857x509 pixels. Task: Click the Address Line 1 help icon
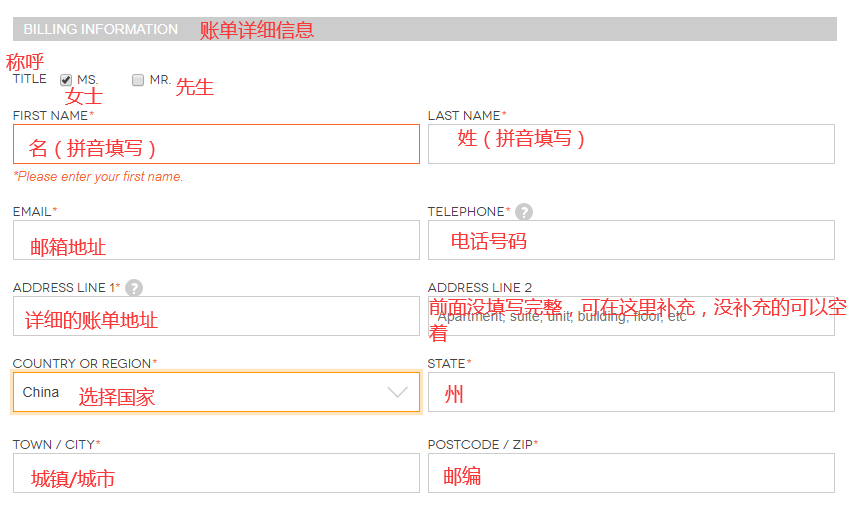tap(134, 288)
